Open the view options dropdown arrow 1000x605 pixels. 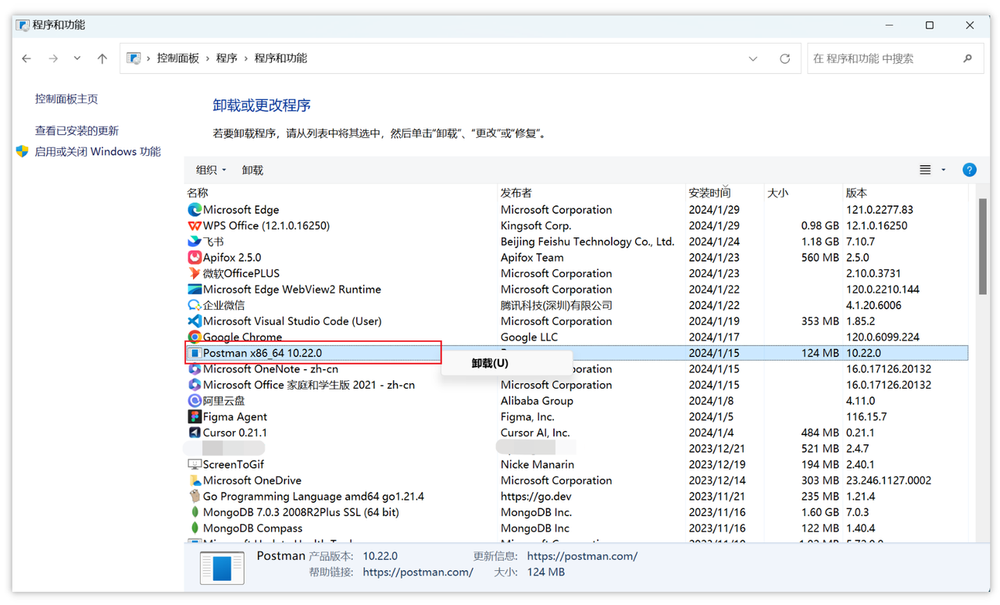(x=941, y=169)
